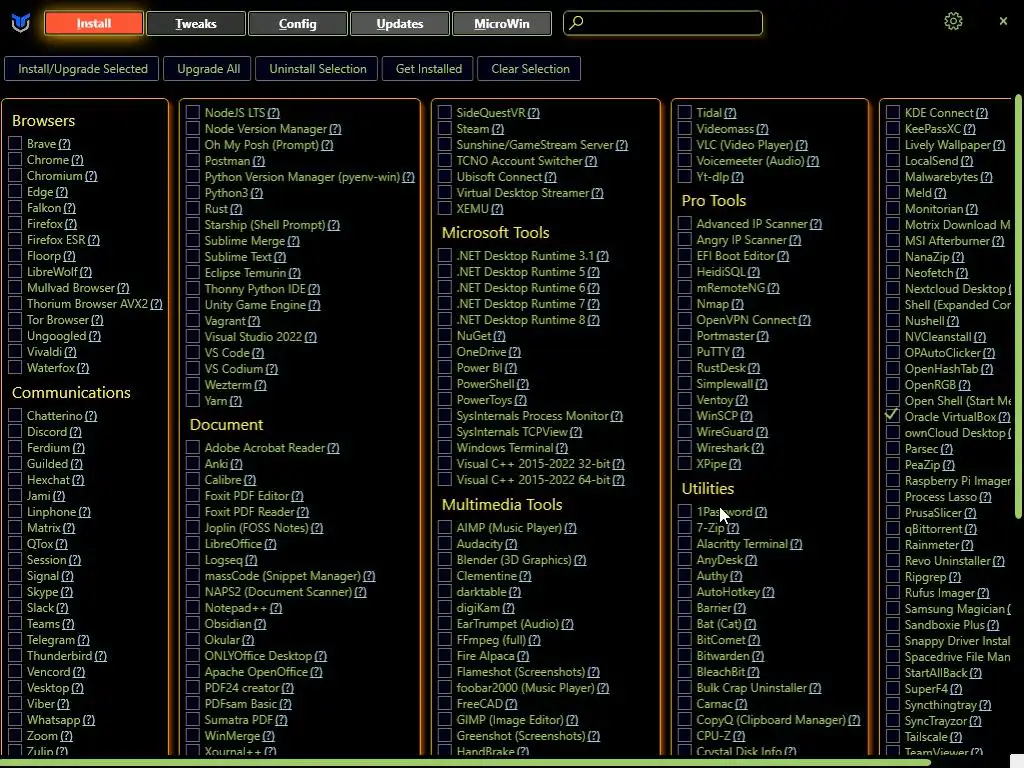Open help (?) link next to FreeCAD

(x=511, y=705)
